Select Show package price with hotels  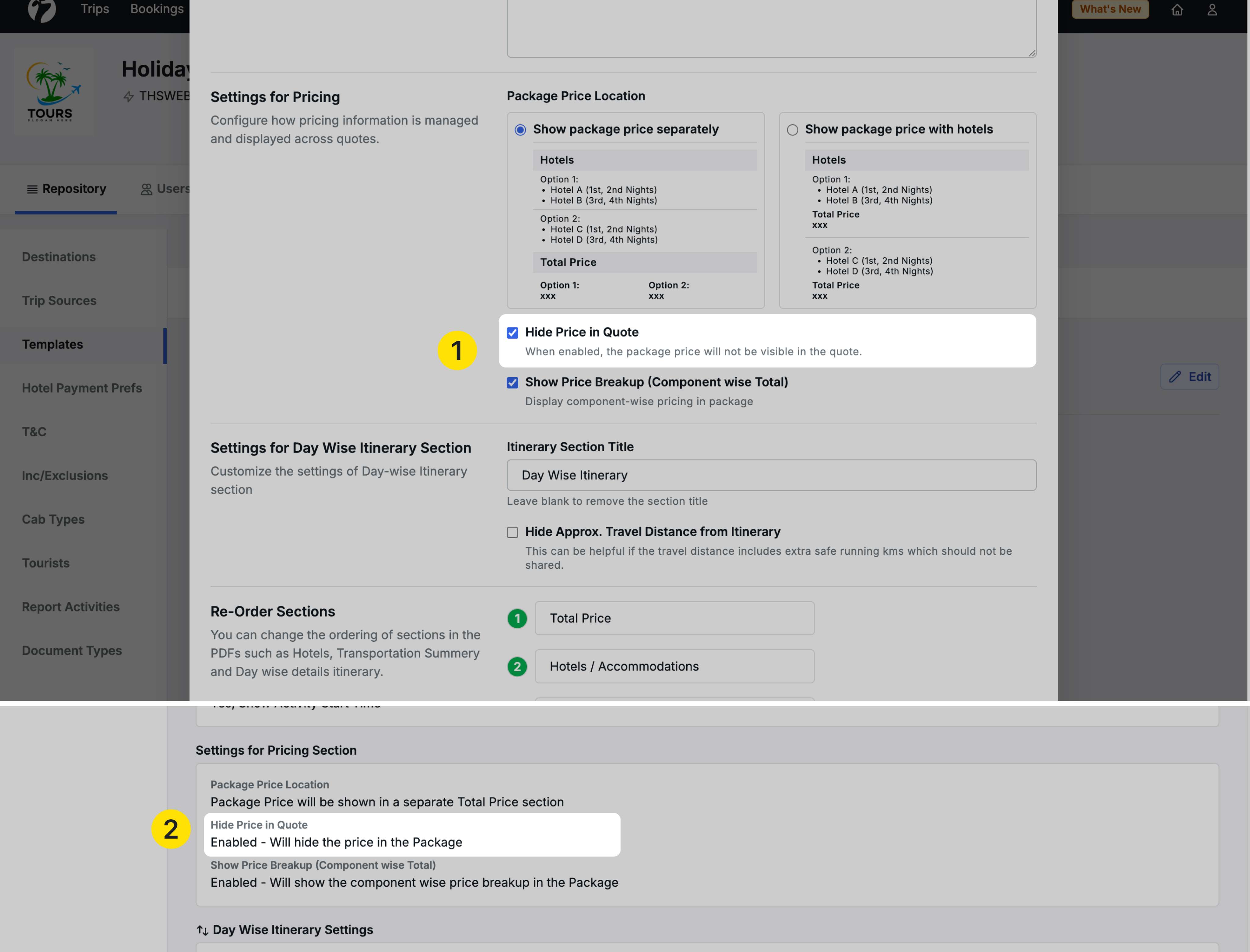click(792, 130)
